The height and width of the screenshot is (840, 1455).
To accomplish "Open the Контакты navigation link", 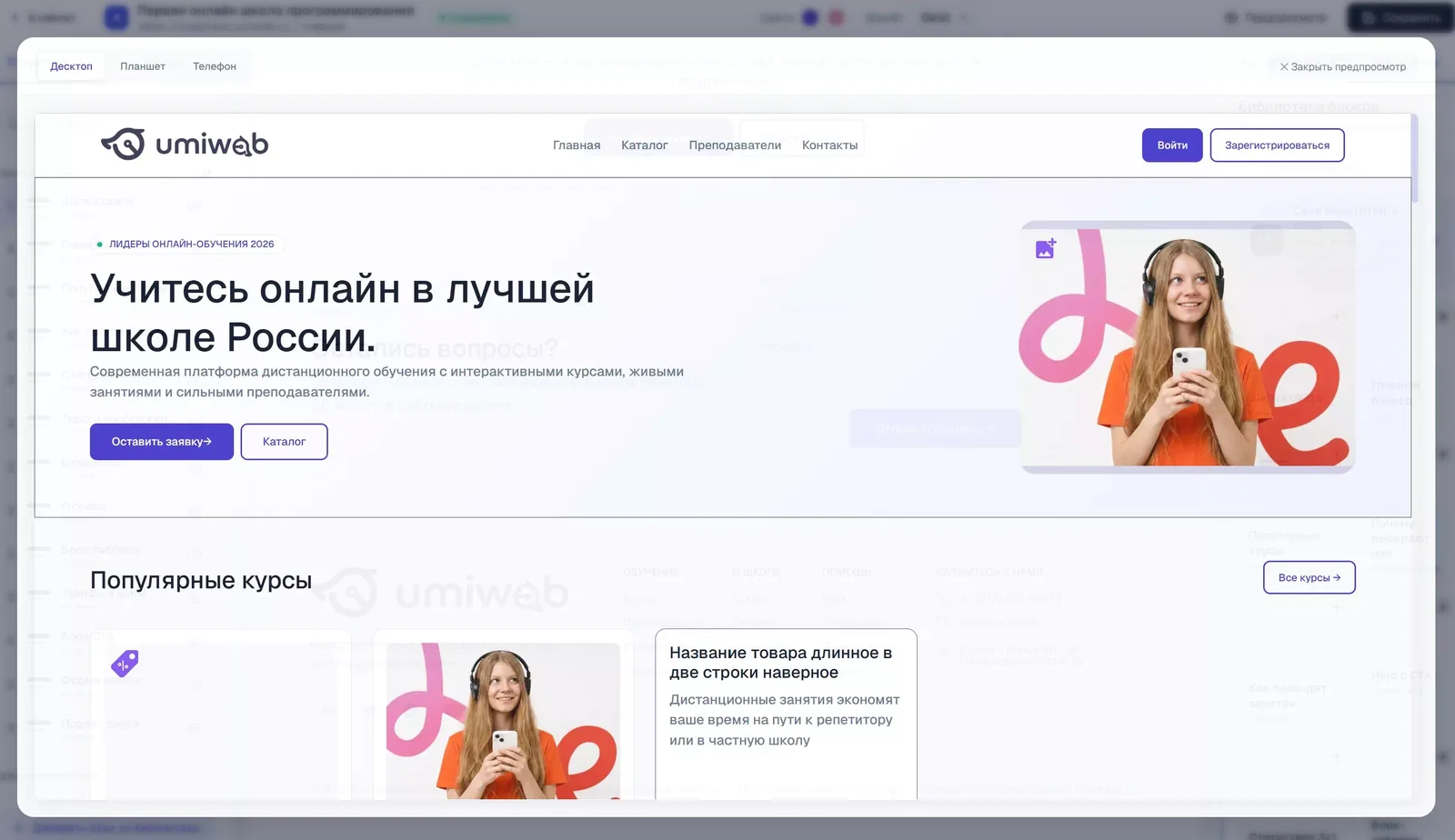I will (x=829, y=145).
